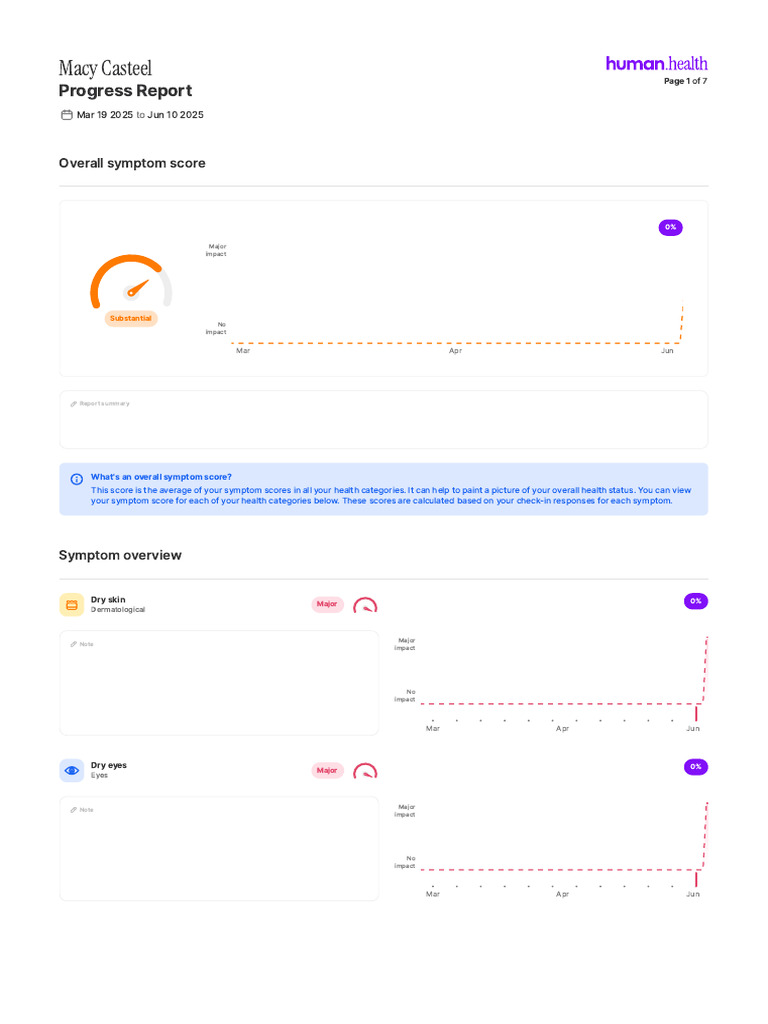Click the info icon in blue banner
The width and height of the screenshot is (768, 1024).
pyautogui.click(x=76, y=479)
